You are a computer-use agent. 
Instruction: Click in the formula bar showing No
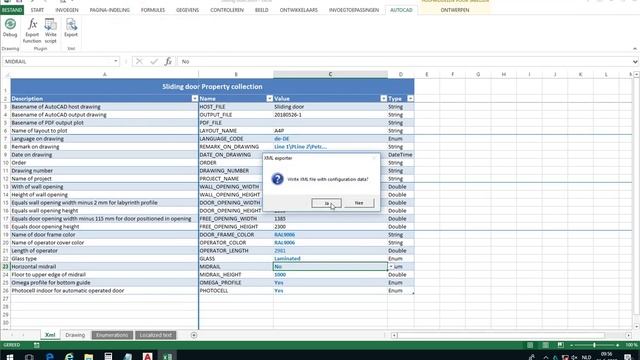click(x=404, y=61)
